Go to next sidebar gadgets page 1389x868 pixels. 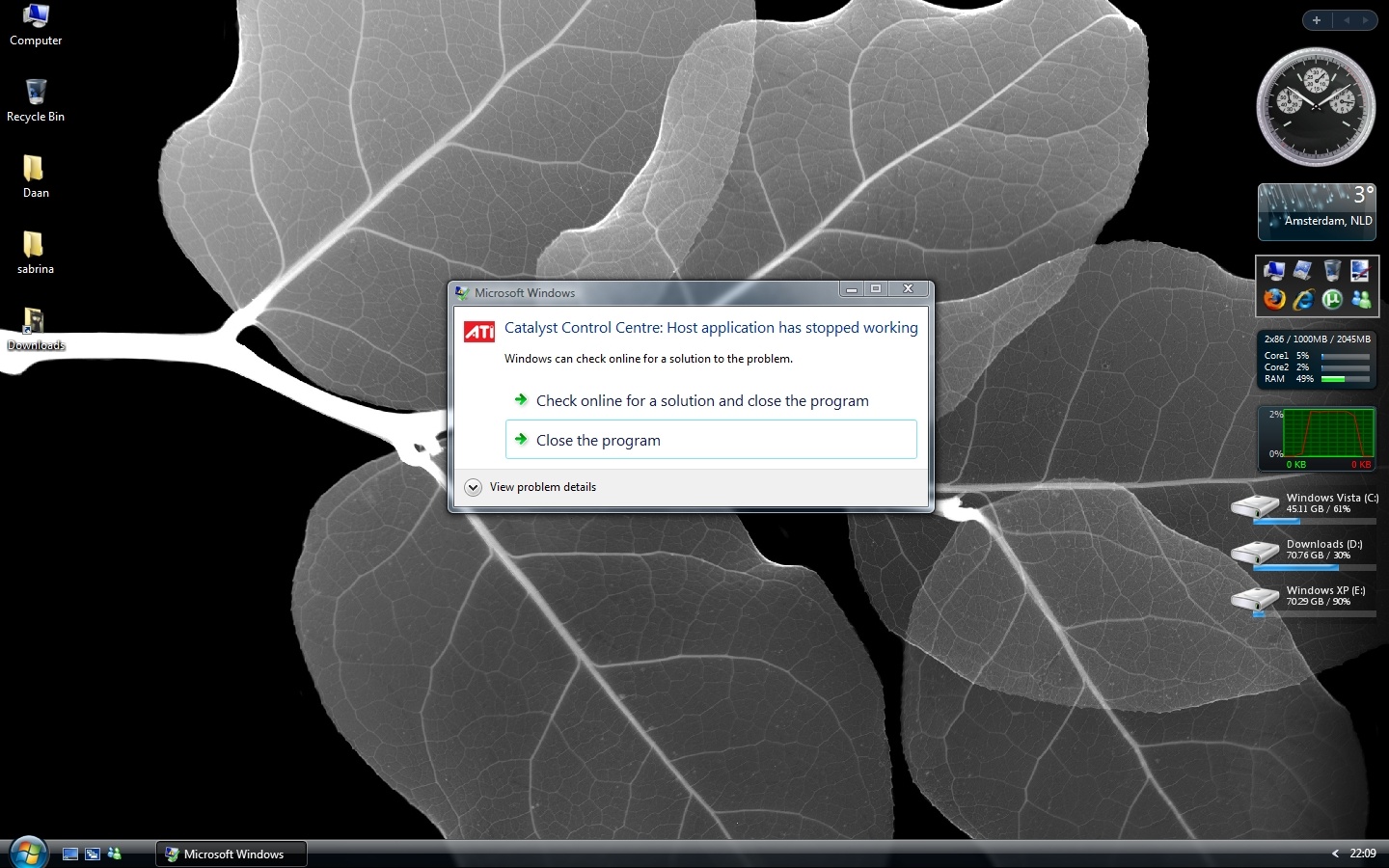point(1366,20)
